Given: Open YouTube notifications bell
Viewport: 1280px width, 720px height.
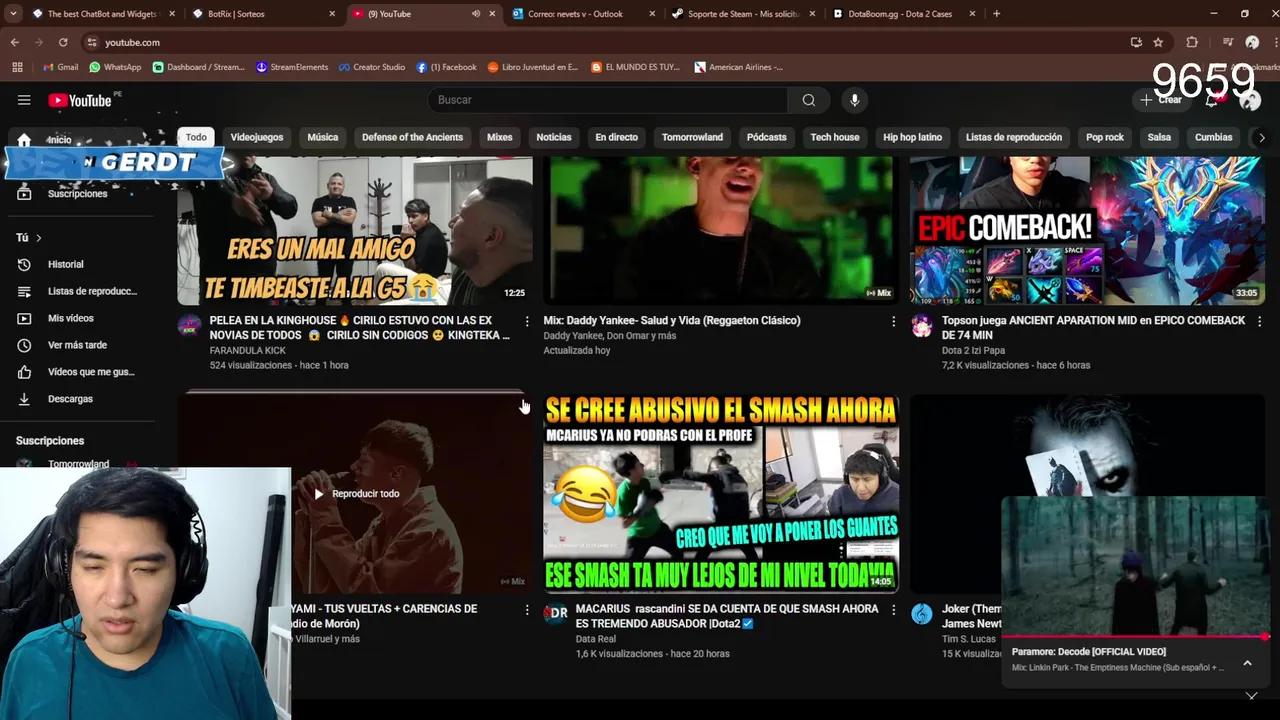Looking at the screenshot, I should pos(1212,100).
